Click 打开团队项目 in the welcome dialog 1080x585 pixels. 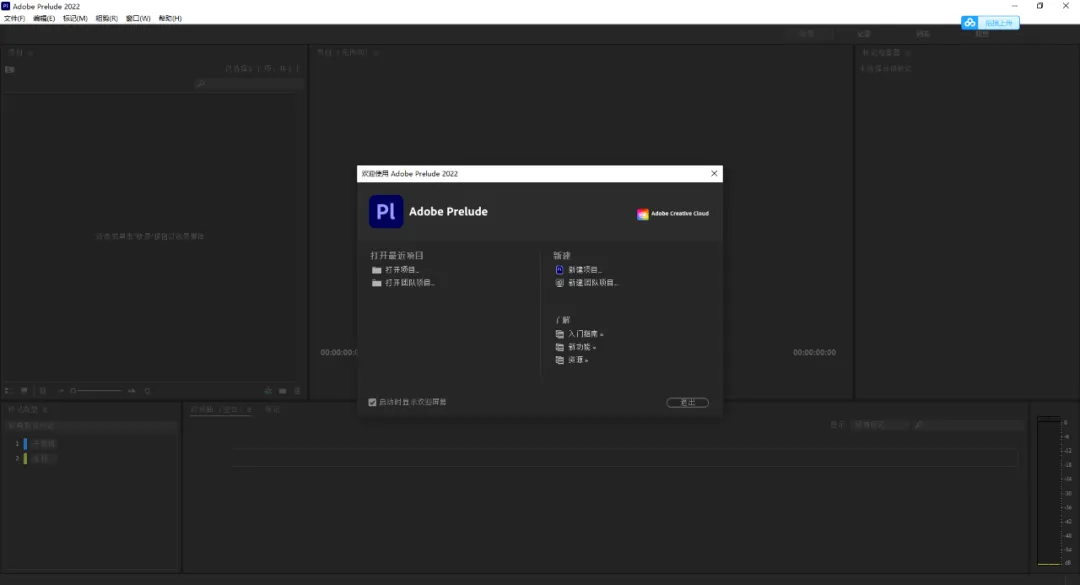pos(409,283)
